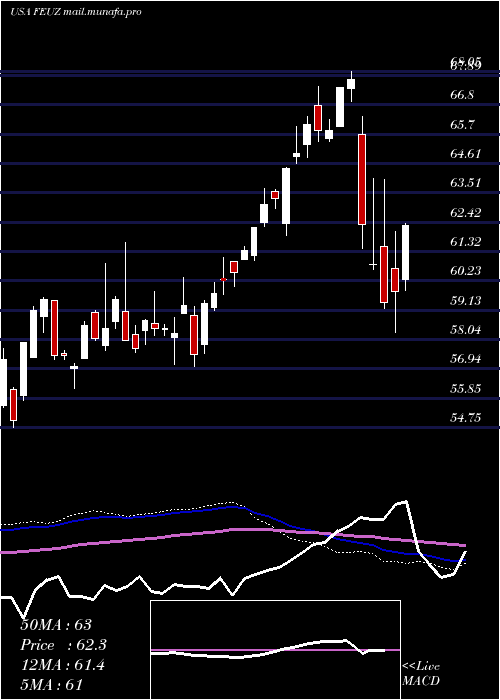Click the tall red candle after the peak
The image size is (500, 700).
362,179
